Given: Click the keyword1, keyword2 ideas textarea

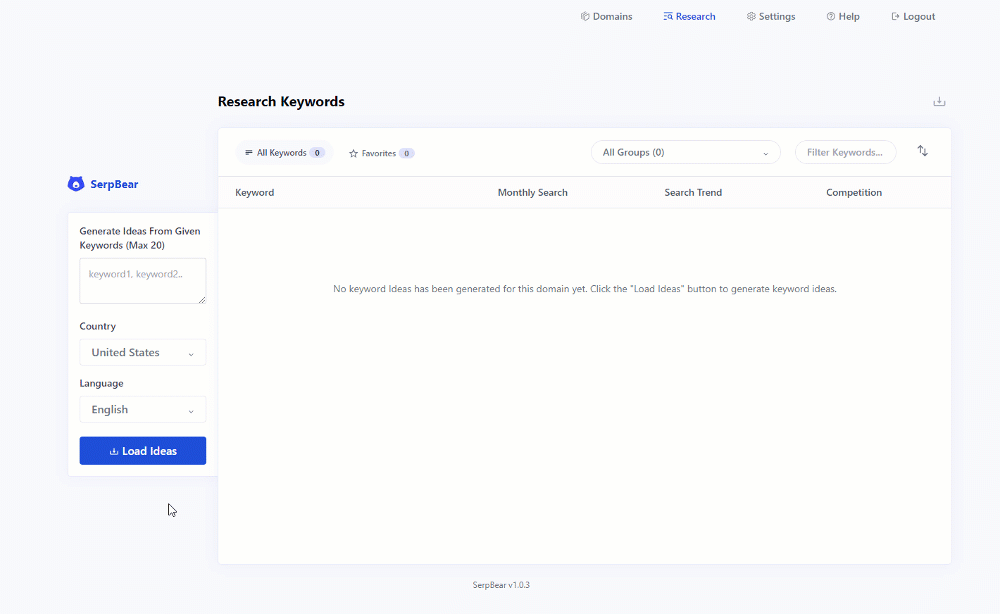Looking at the screenshot, I should point(142,279).
